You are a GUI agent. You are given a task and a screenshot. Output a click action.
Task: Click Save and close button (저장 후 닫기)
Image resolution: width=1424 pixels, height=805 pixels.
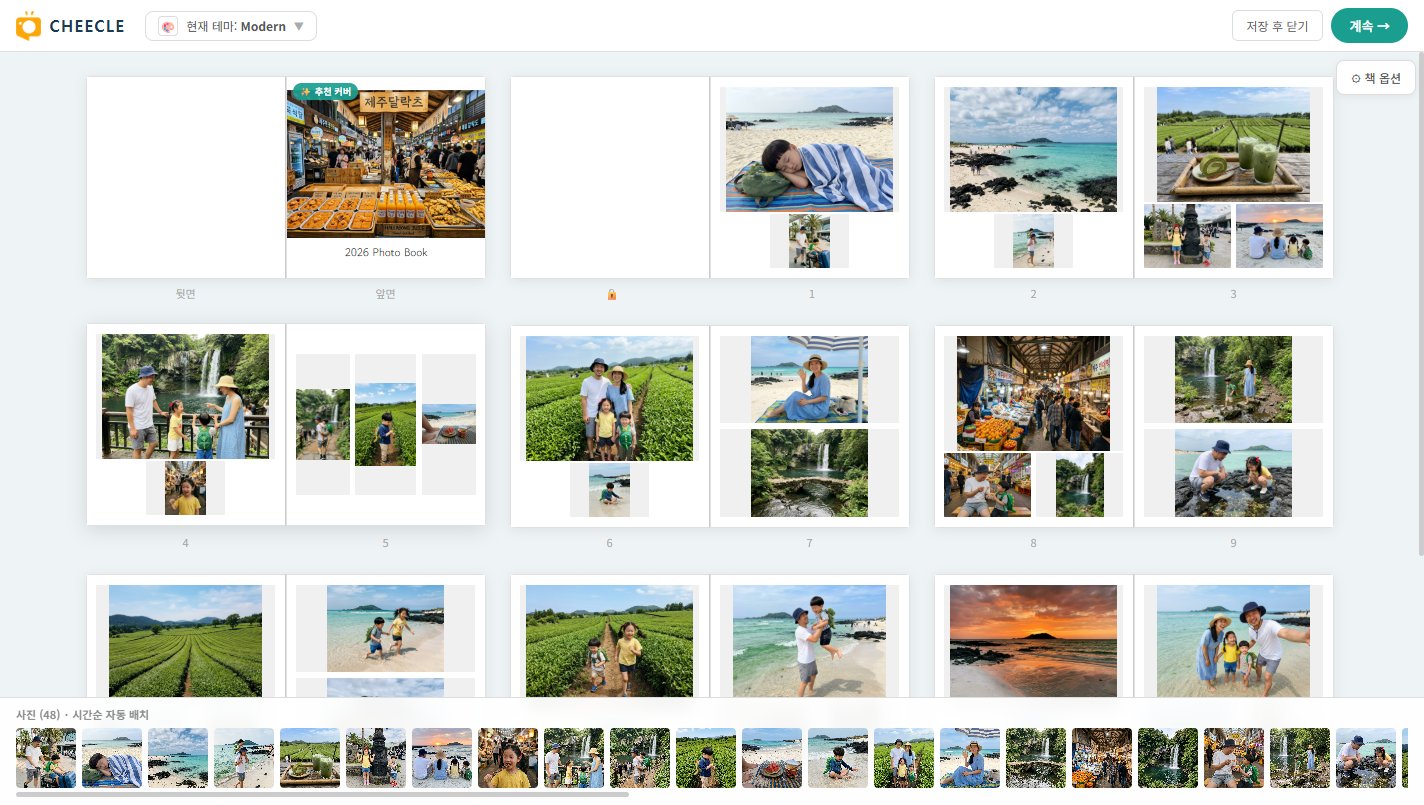1277,26
